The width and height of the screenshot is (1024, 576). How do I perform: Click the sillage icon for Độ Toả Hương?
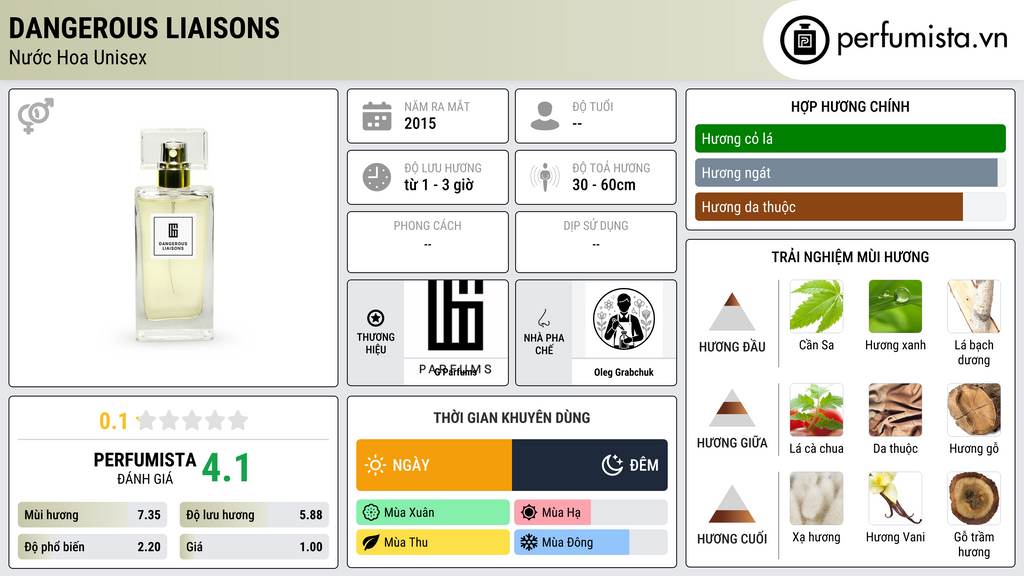pos(545,177)
